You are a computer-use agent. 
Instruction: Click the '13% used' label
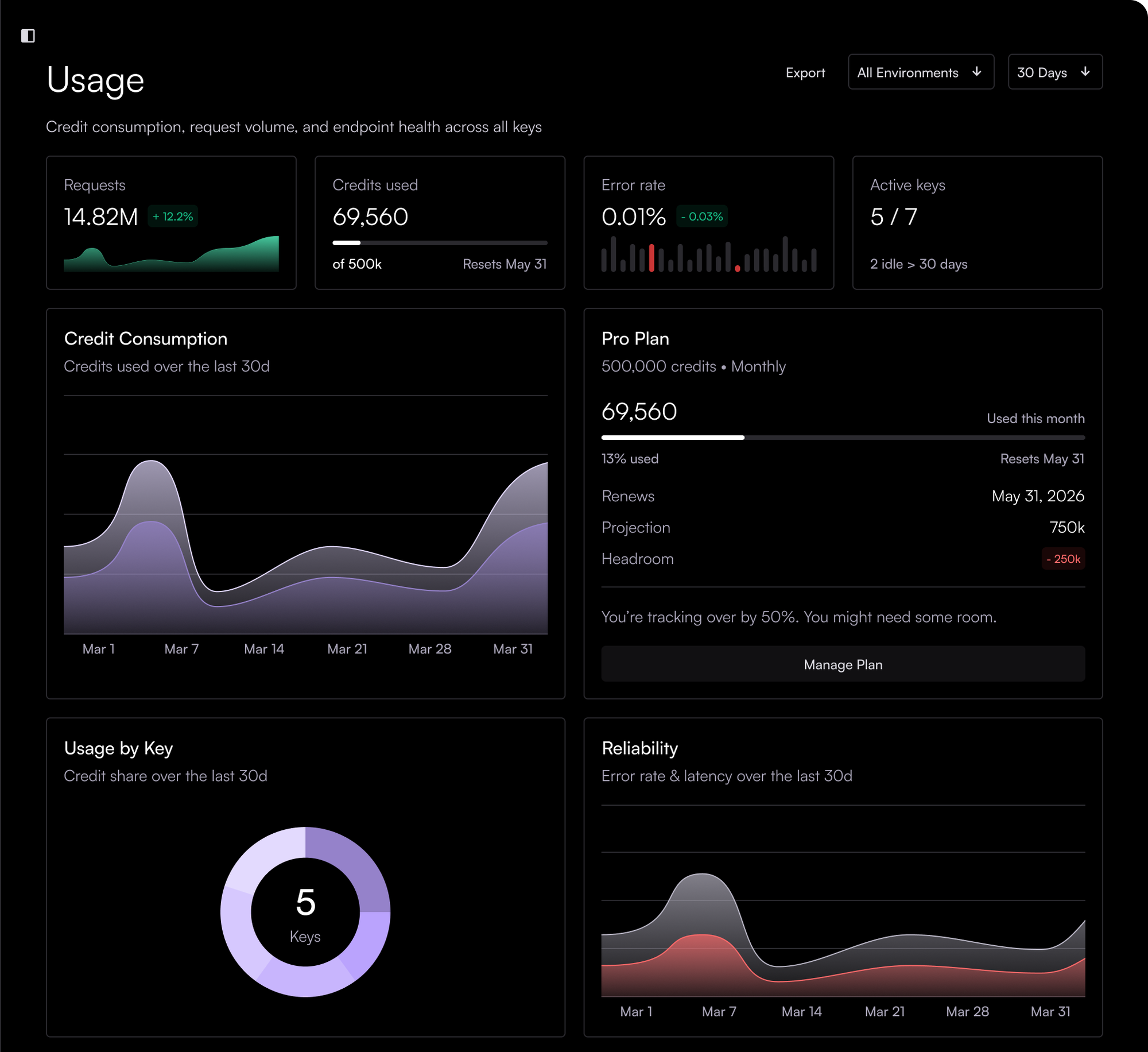click(x=630, y=459)
